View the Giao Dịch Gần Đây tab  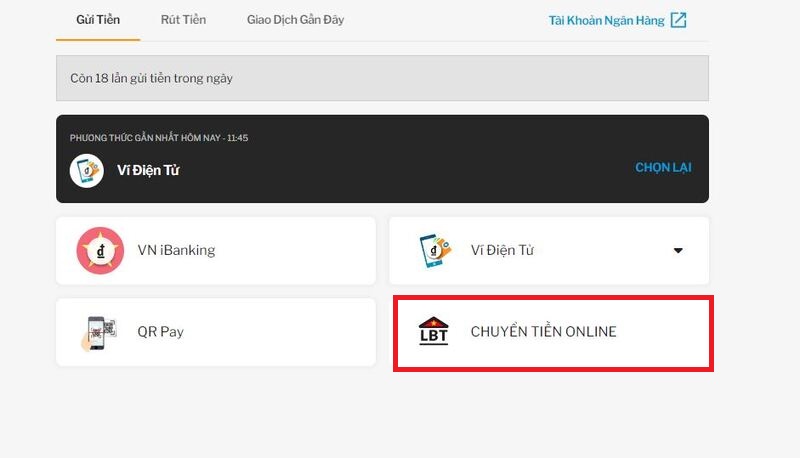click(295, 20)
